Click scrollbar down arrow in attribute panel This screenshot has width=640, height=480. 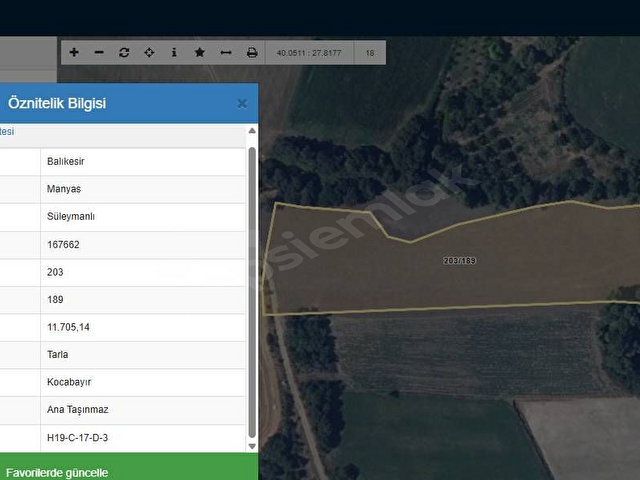tap(252, 446)
